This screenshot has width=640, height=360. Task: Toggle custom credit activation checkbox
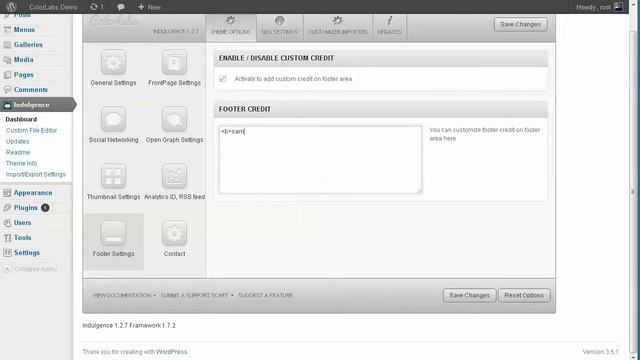(223, 79)
